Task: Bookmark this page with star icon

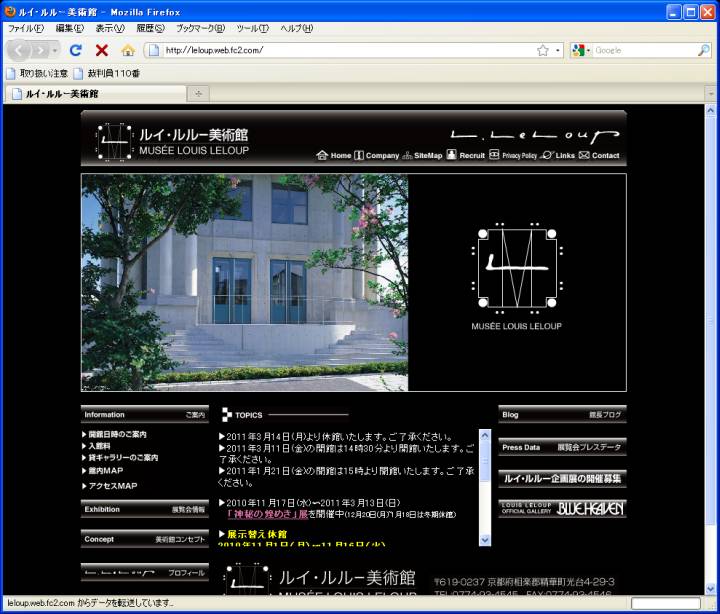Action: pyautogui.click(x=542, y=50)
